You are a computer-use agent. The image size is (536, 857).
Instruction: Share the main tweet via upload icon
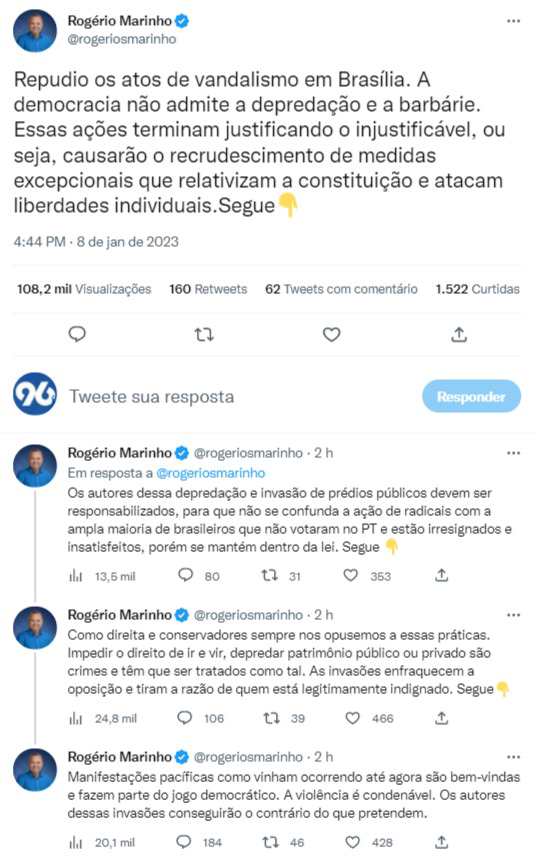click(459, 334)
